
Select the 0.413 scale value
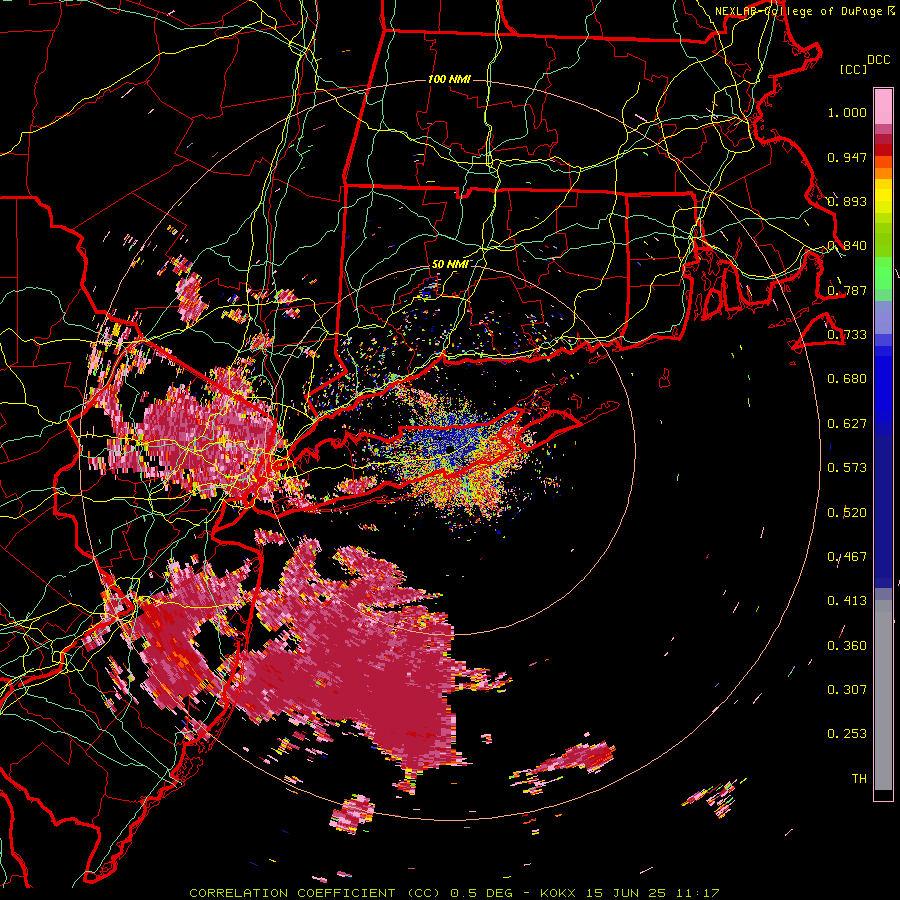[847, 601]
